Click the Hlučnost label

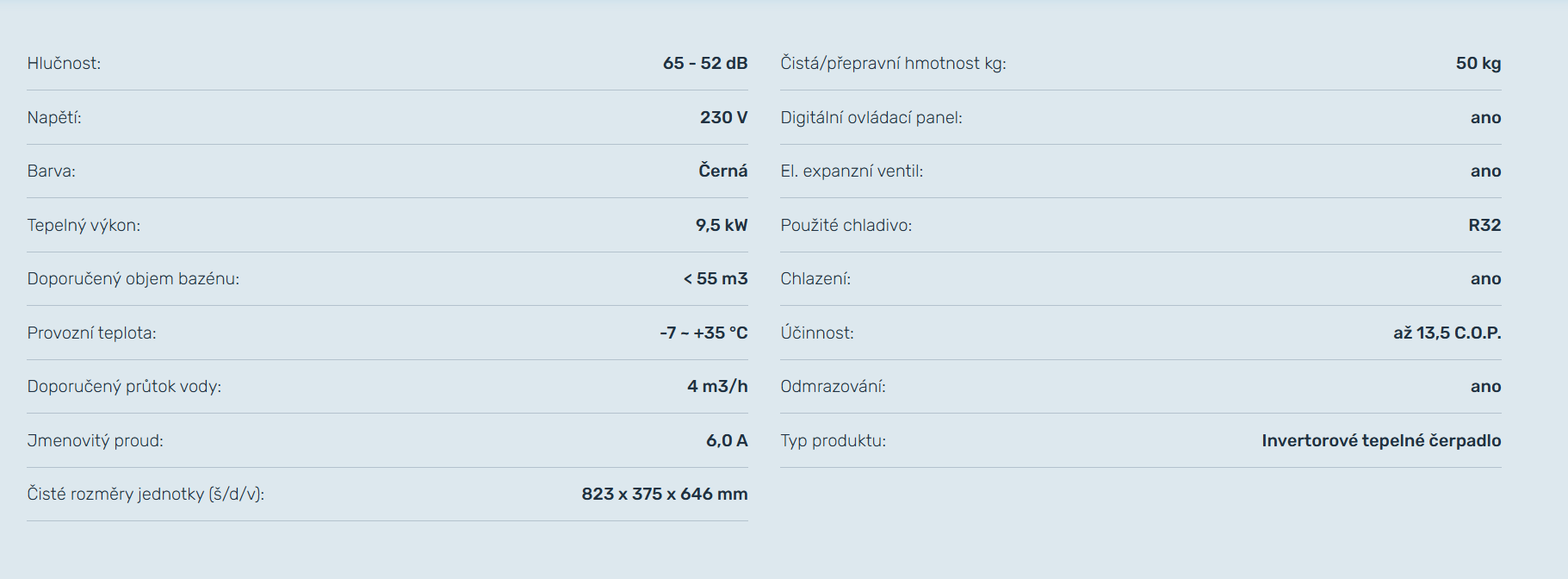(x=64, y=64)
